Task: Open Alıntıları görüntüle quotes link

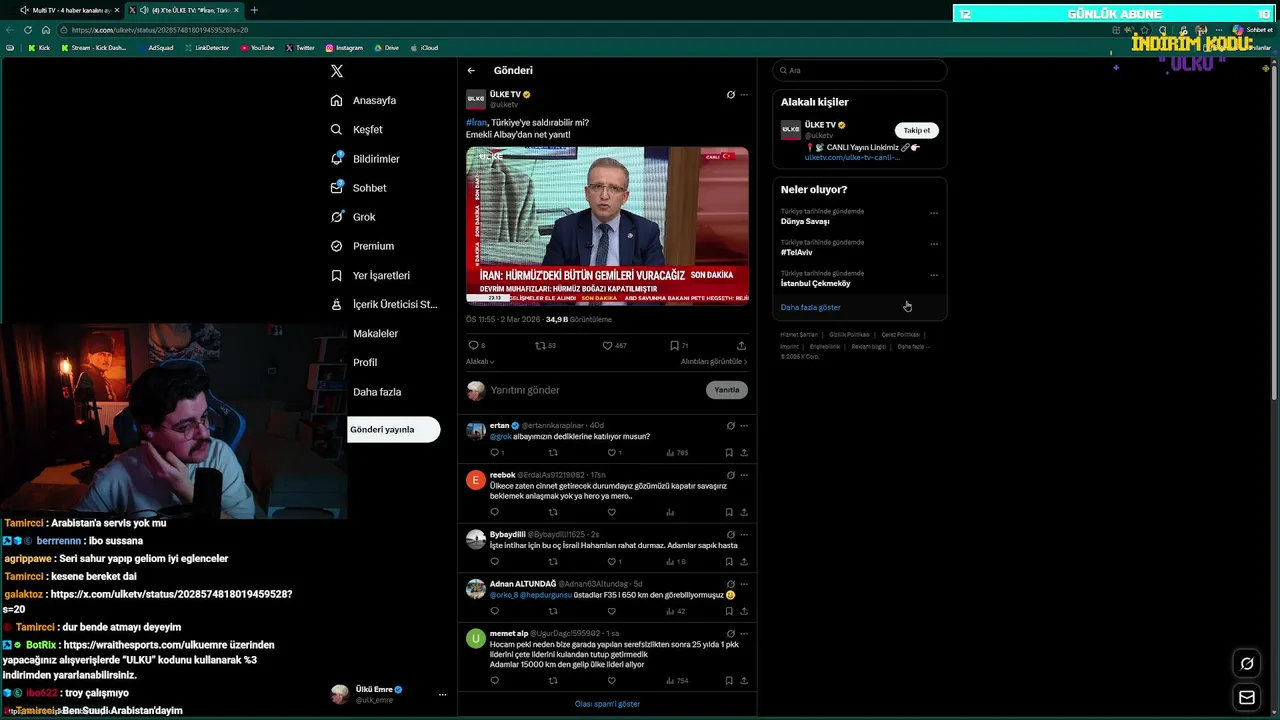Action: [714, 361]
